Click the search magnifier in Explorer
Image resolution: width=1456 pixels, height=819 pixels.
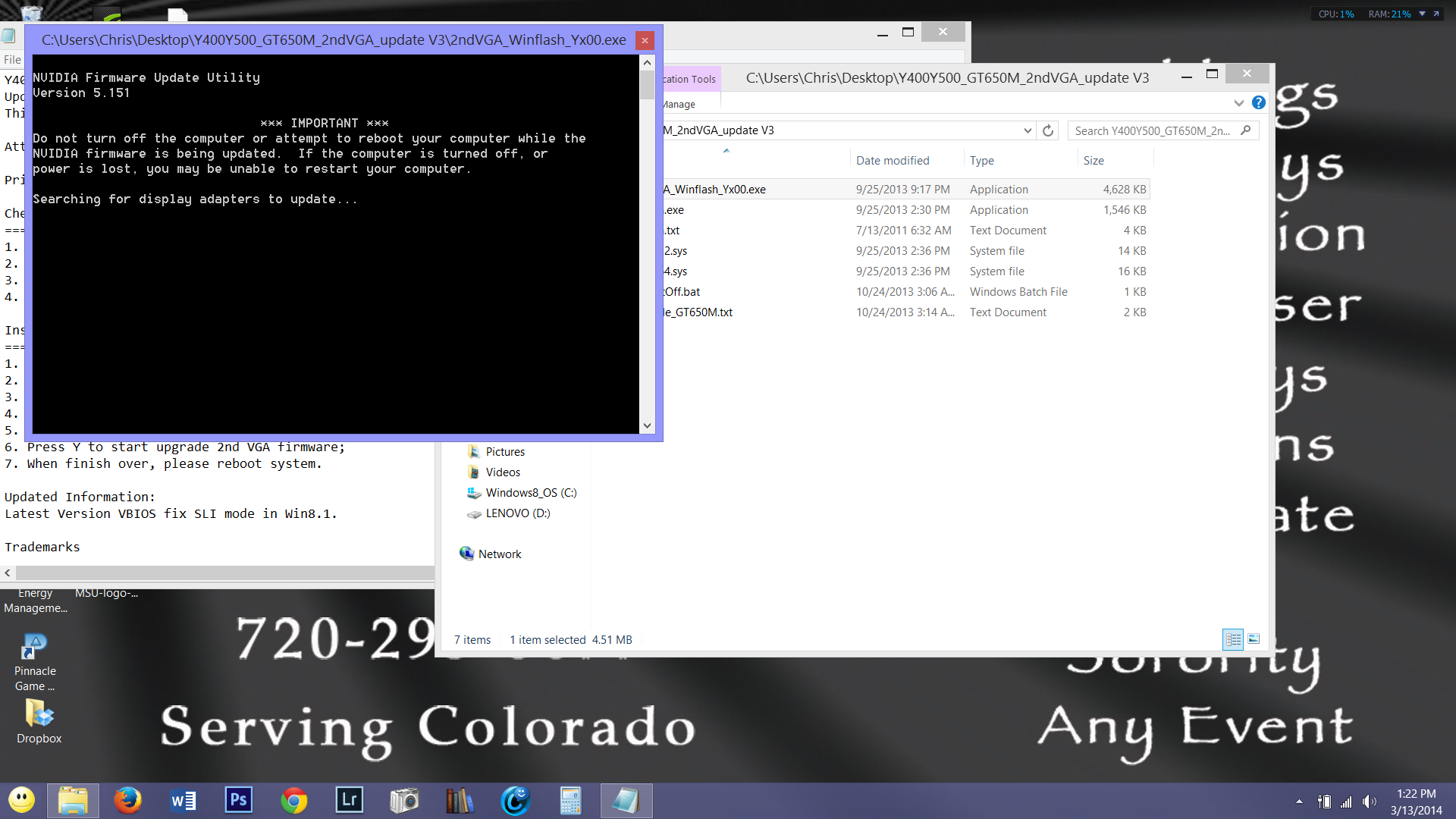1245,130
